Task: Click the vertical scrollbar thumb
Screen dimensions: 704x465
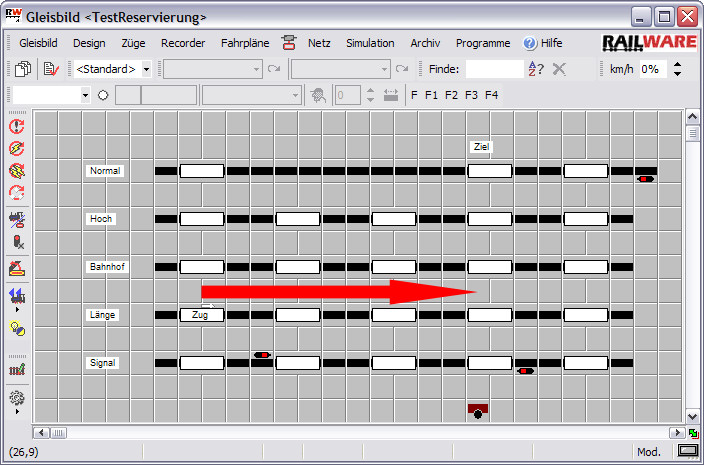Action: 692,134
